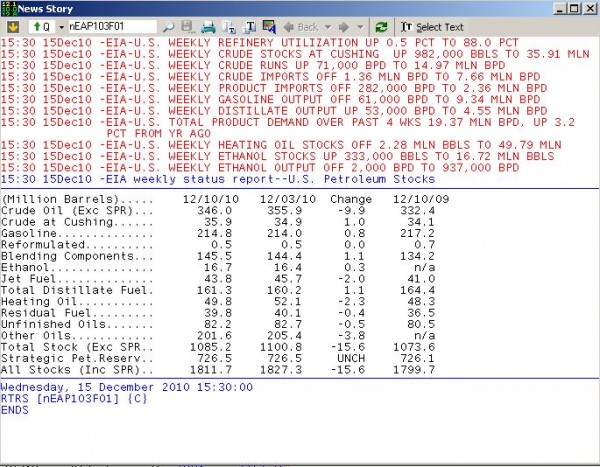Click the increase text size icon
This screenshot has width=600, height=467.
tap(250, 27)
